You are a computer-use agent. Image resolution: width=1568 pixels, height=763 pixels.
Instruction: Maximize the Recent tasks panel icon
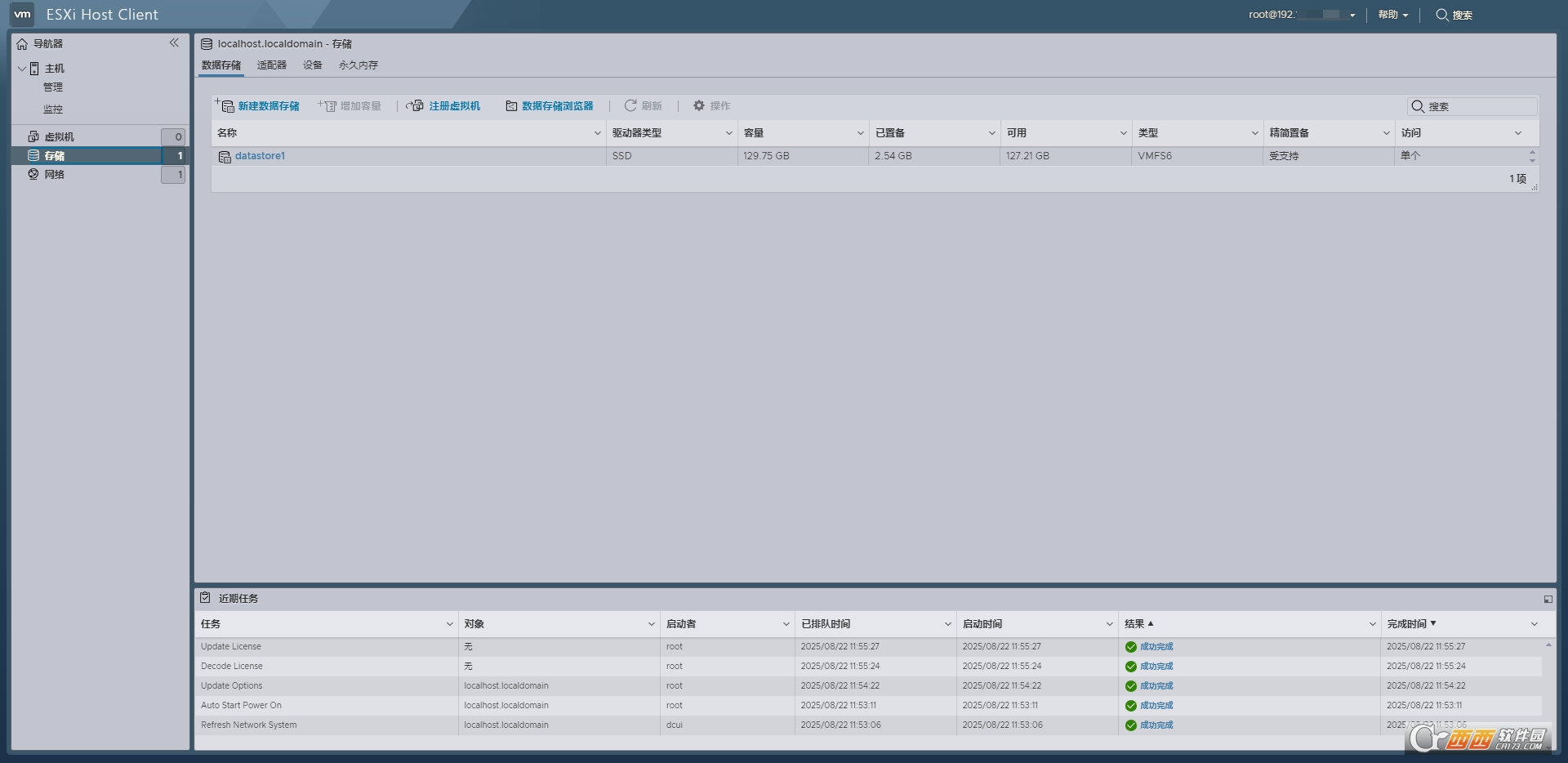point(1548,599)
